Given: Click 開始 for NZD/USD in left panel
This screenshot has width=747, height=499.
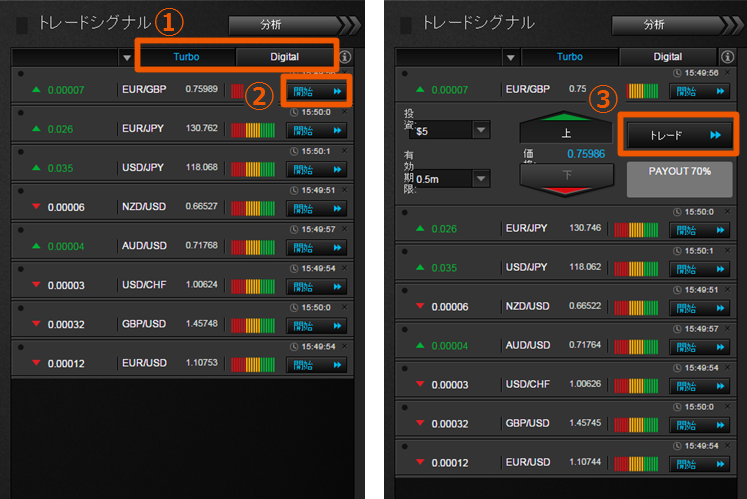Looking at the screenshot, I should [317, 208].
